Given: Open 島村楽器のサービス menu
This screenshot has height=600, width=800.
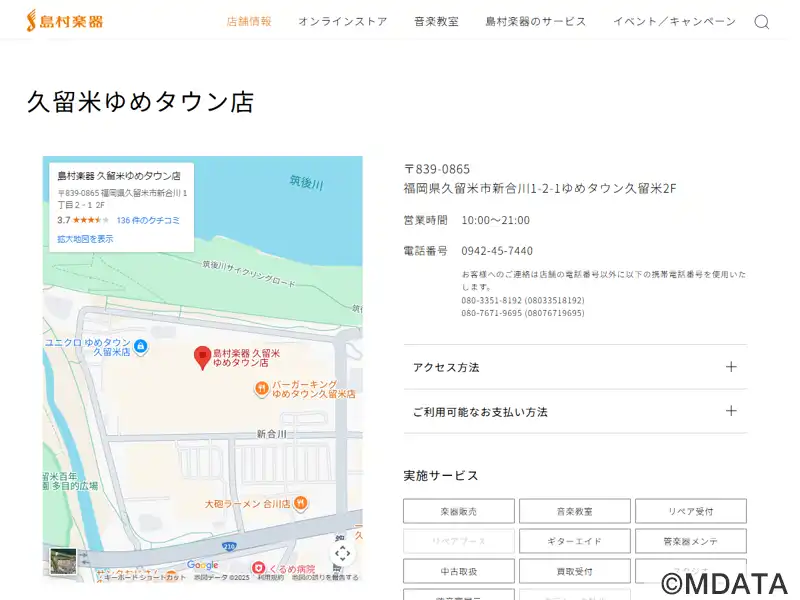Looking at the screenshot, I should click(x=536, y=22).
